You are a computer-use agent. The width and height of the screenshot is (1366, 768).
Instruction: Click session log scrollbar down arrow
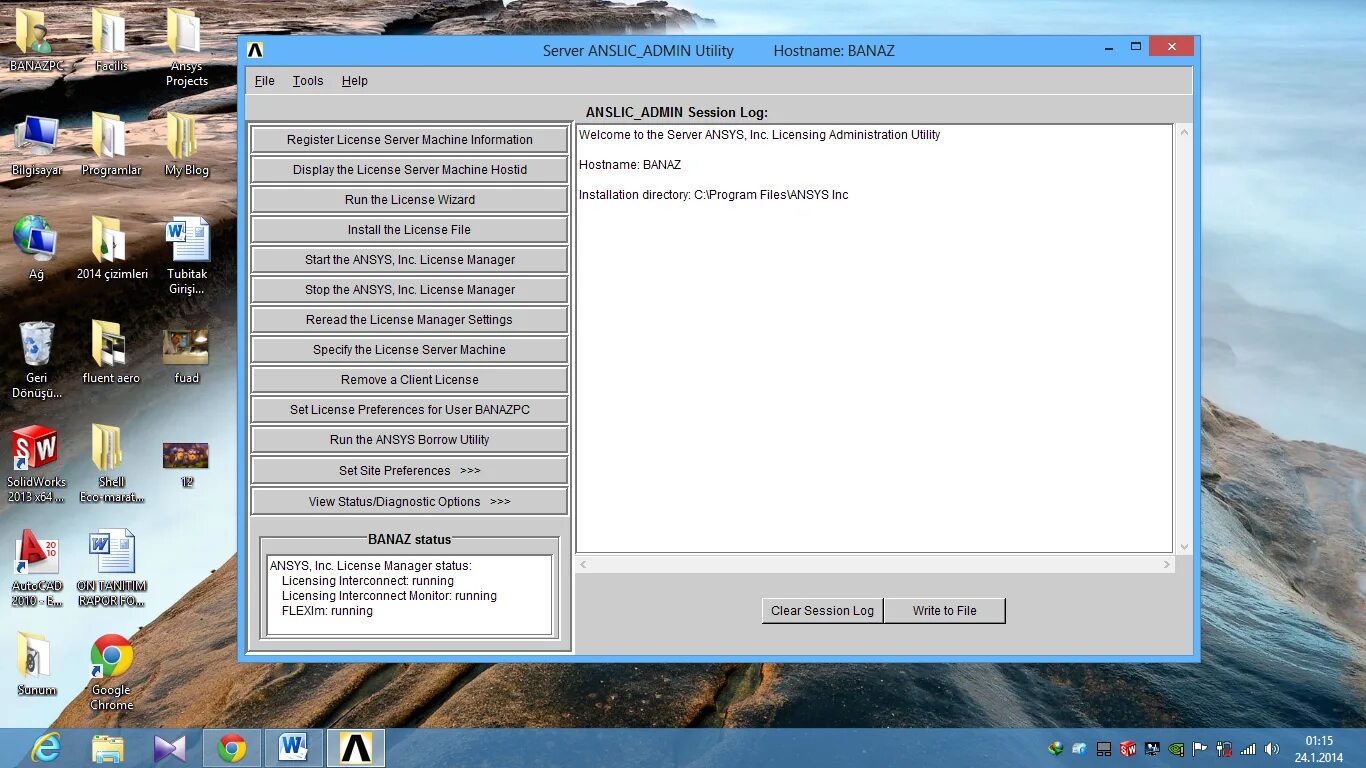[1185, 547]
